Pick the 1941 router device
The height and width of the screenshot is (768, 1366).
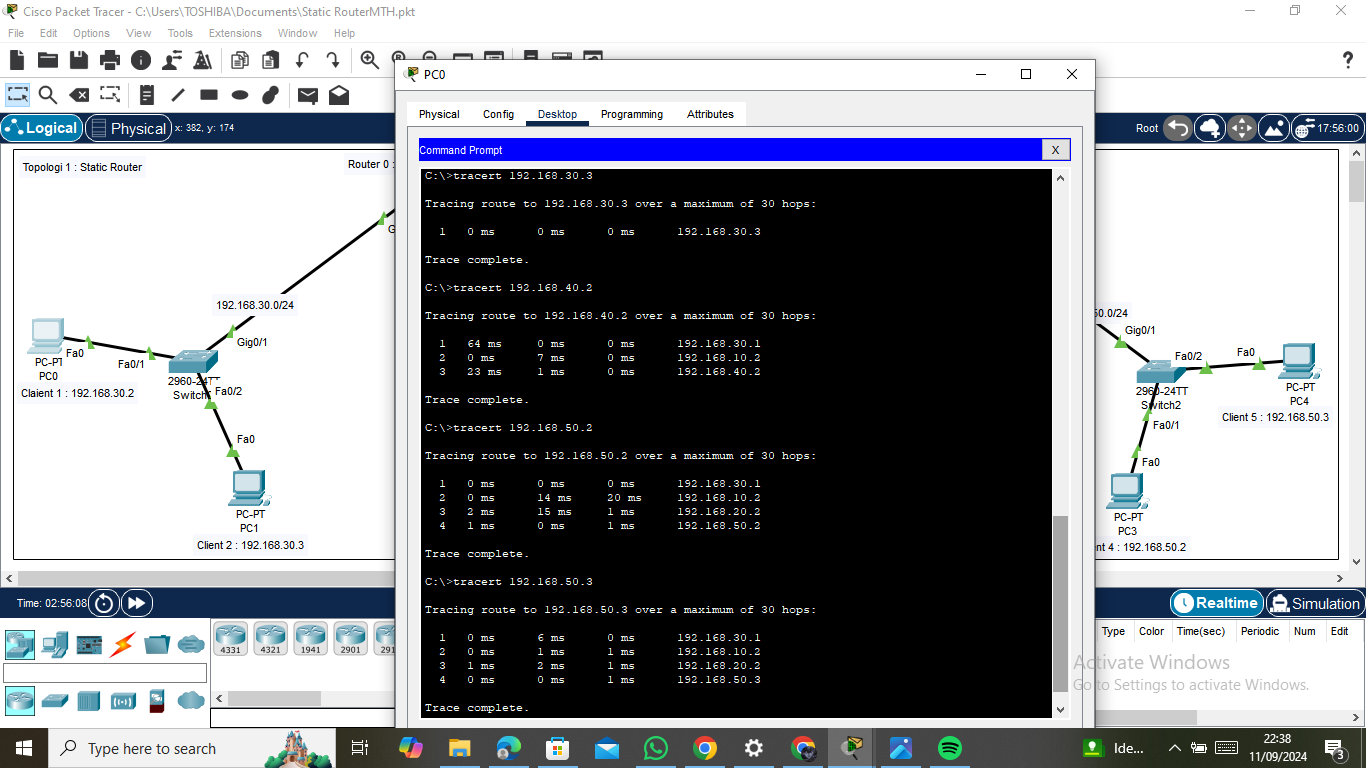click(310, 639)
